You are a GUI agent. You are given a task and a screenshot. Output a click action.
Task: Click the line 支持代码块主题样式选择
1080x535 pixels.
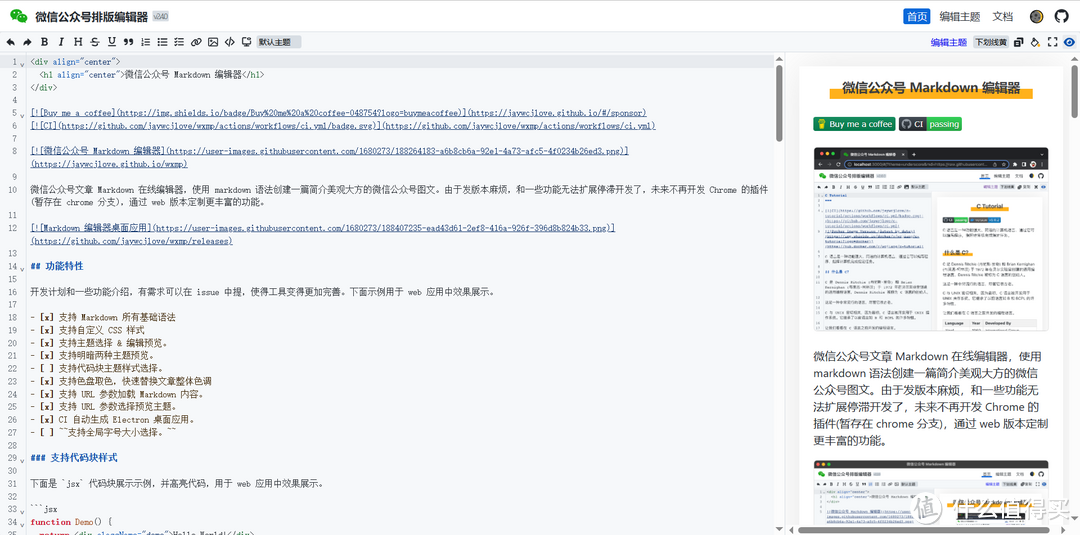[x=98, y=368]
